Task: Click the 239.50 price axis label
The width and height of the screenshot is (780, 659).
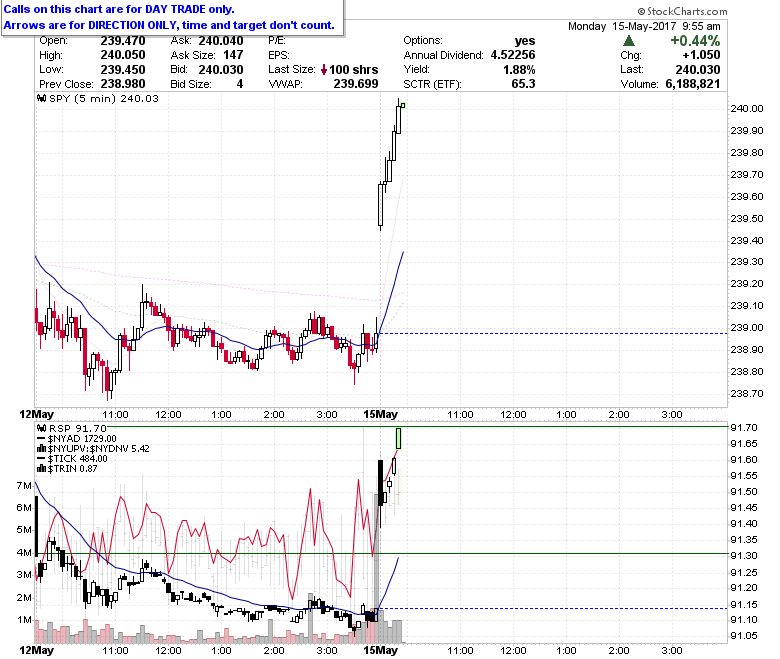Action: point(746,219)
